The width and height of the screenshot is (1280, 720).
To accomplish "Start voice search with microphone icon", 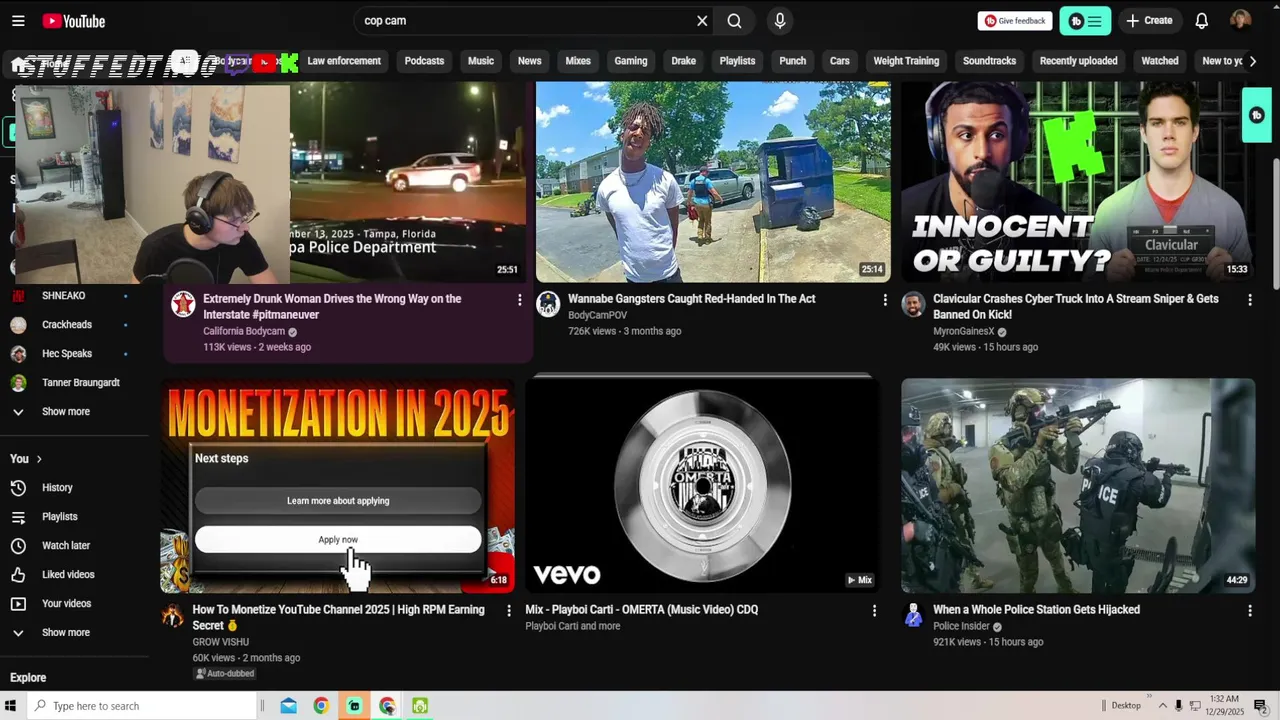I will 780,21.
